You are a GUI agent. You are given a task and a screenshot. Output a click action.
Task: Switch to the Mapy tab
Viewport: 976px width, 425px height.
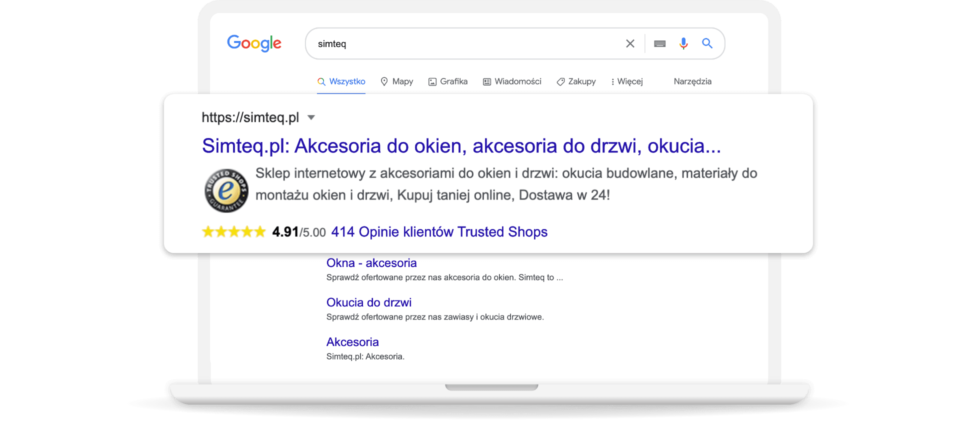click(x=396, y=82)
